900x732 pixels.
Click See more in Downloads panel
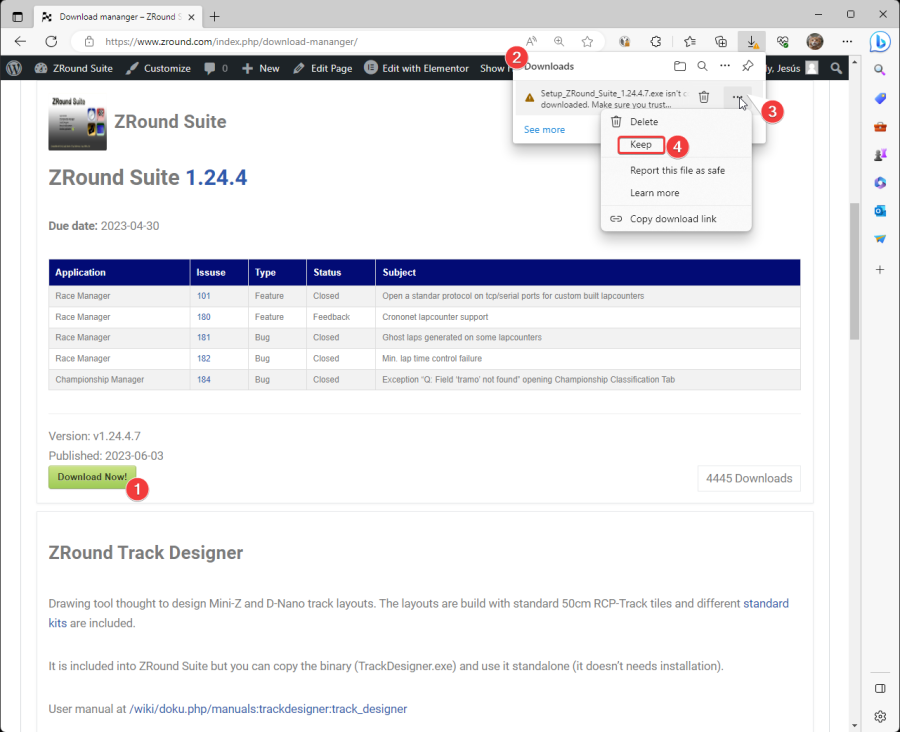[x=544, y=130]
